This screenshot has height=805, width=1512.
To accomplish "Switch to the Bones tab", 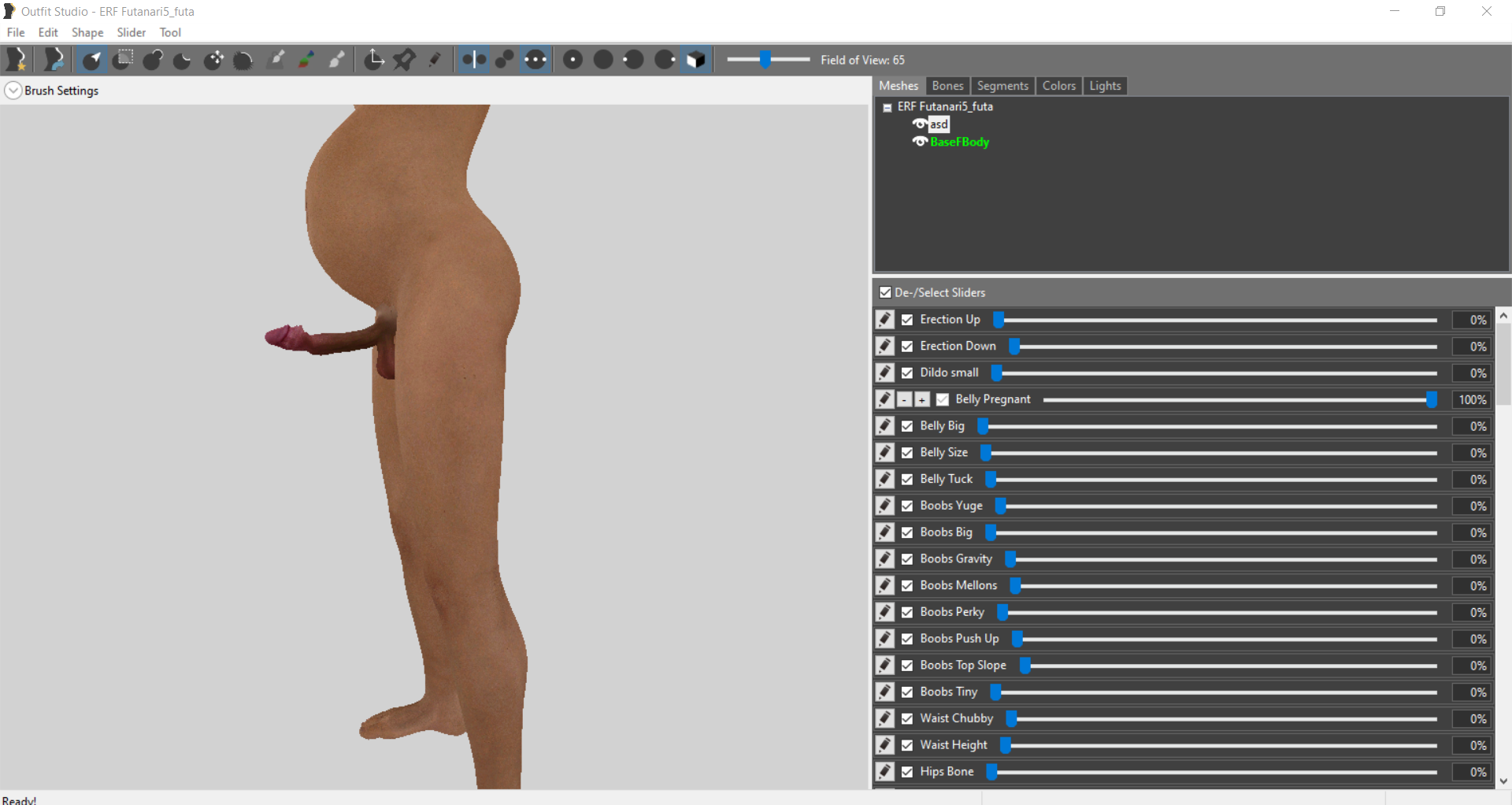I will (x=947, y=86).
